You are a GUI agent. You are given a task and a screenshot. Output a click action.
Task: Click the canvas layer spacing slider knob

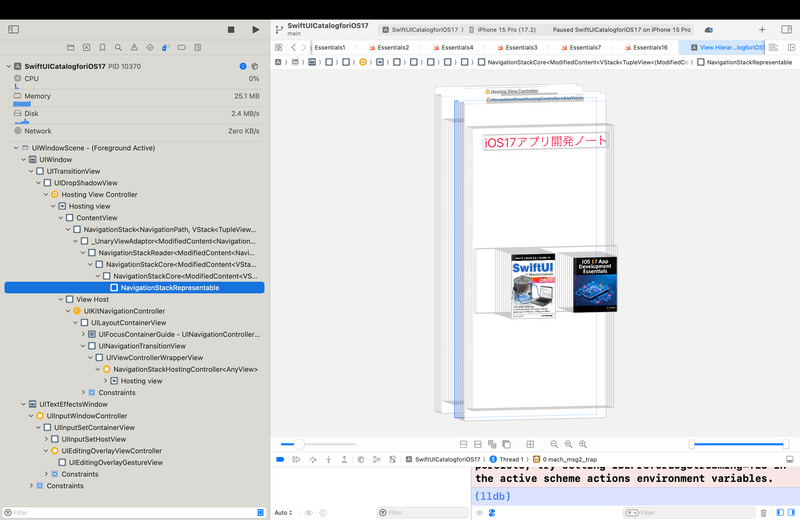pyautogui.click(x=299, y=444)
